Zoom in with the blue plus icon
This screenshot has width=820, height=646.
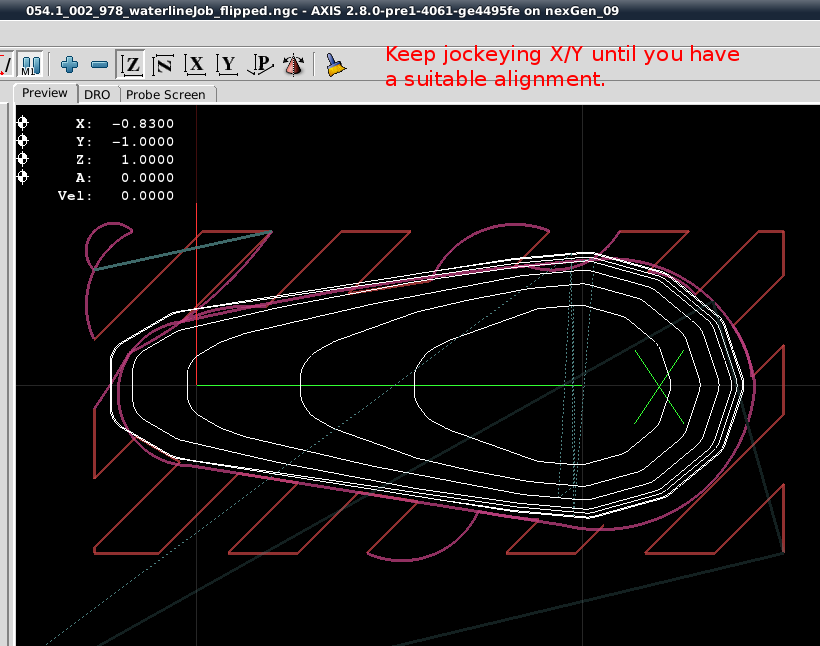[69, 65]
